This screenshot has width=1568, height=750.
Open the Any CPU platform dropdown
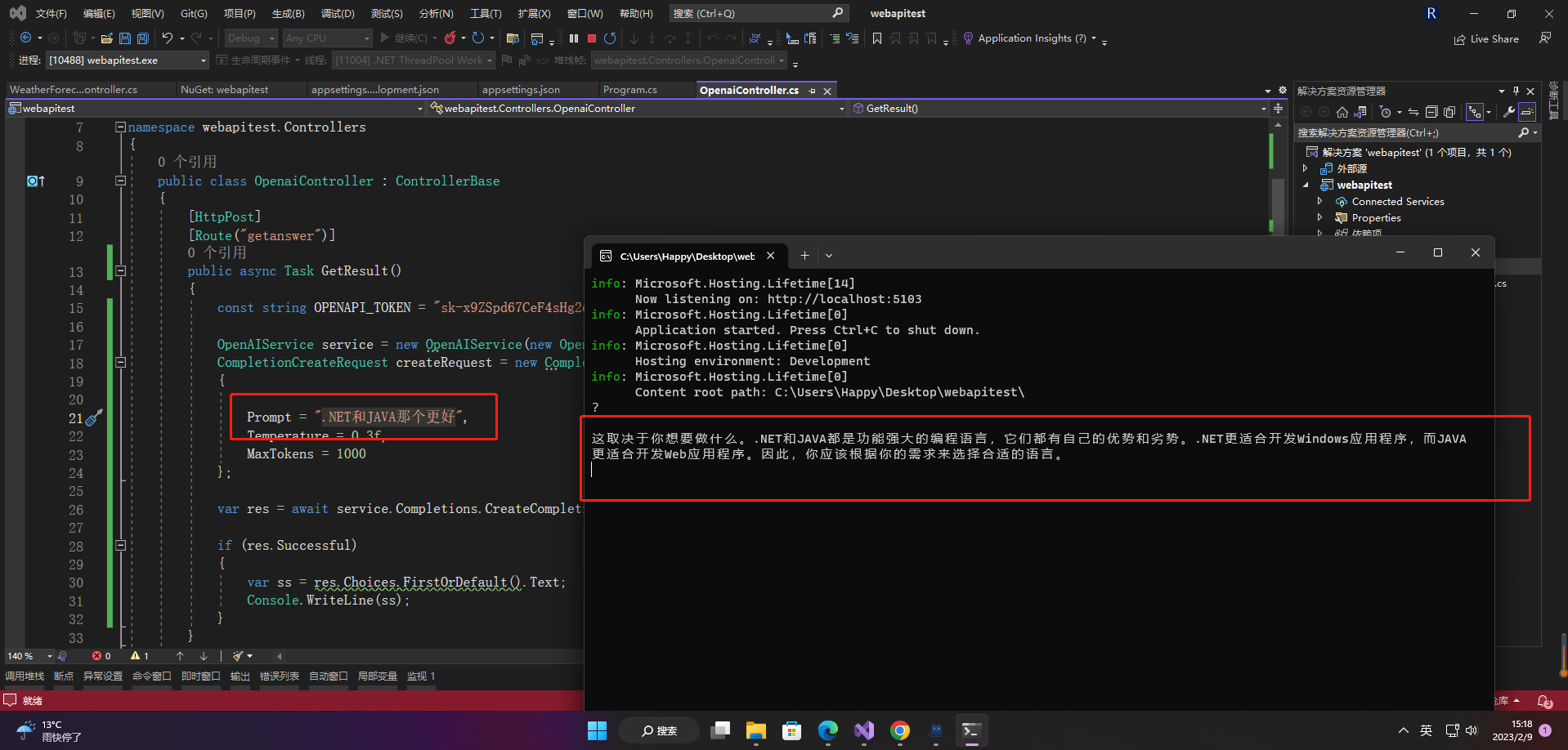coord(327,38)
